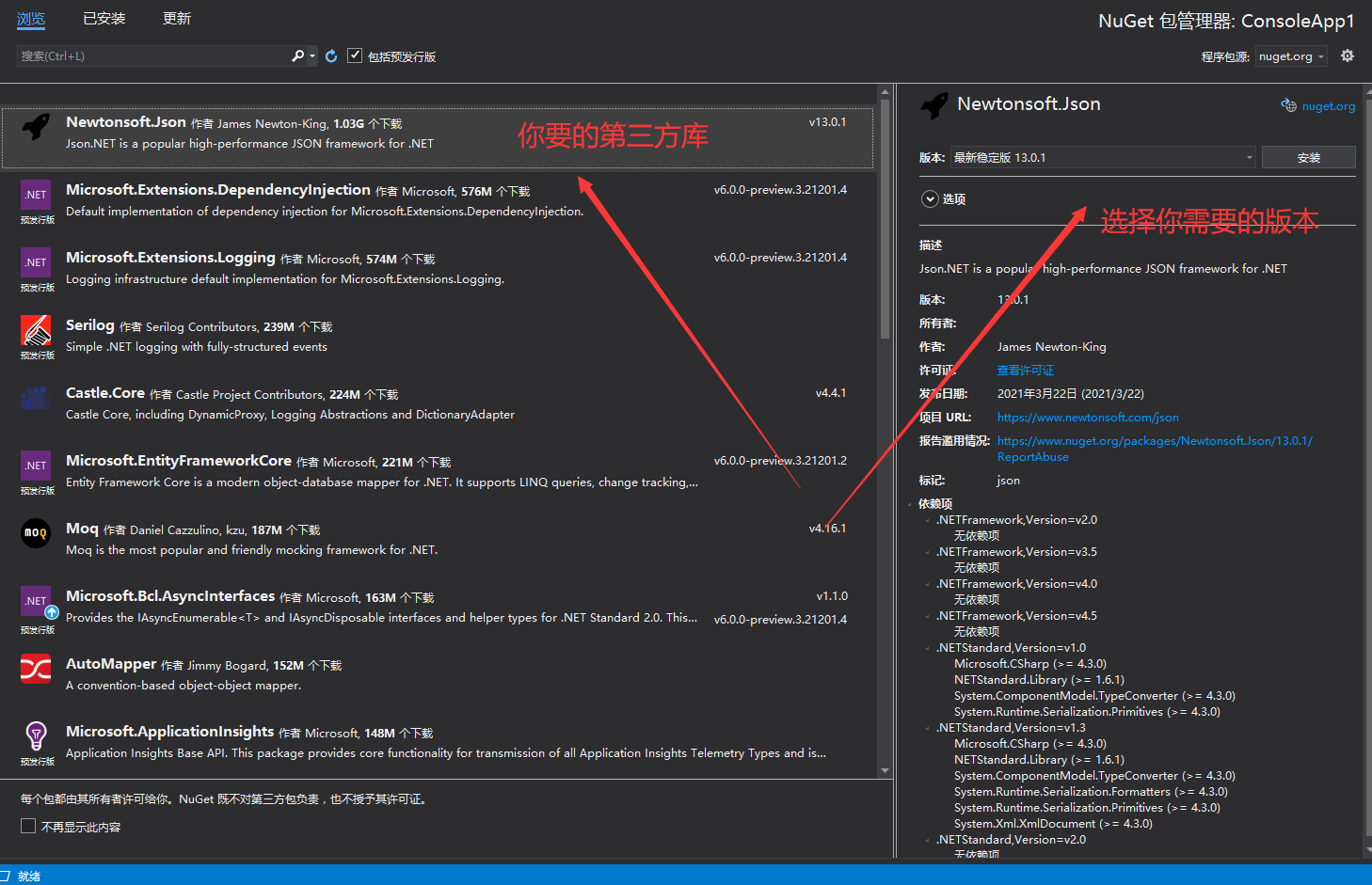Open NuGet settings gear icon
This screenshot has height=885, width=1372.
[x=1348, y=56]
